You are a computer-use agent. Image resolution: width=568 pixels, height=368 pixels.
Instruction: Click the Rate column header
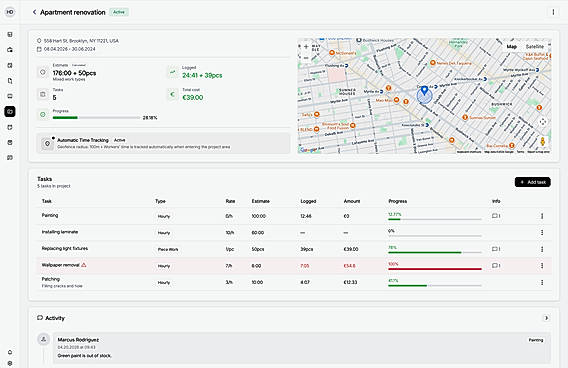(x=230, y=201)
